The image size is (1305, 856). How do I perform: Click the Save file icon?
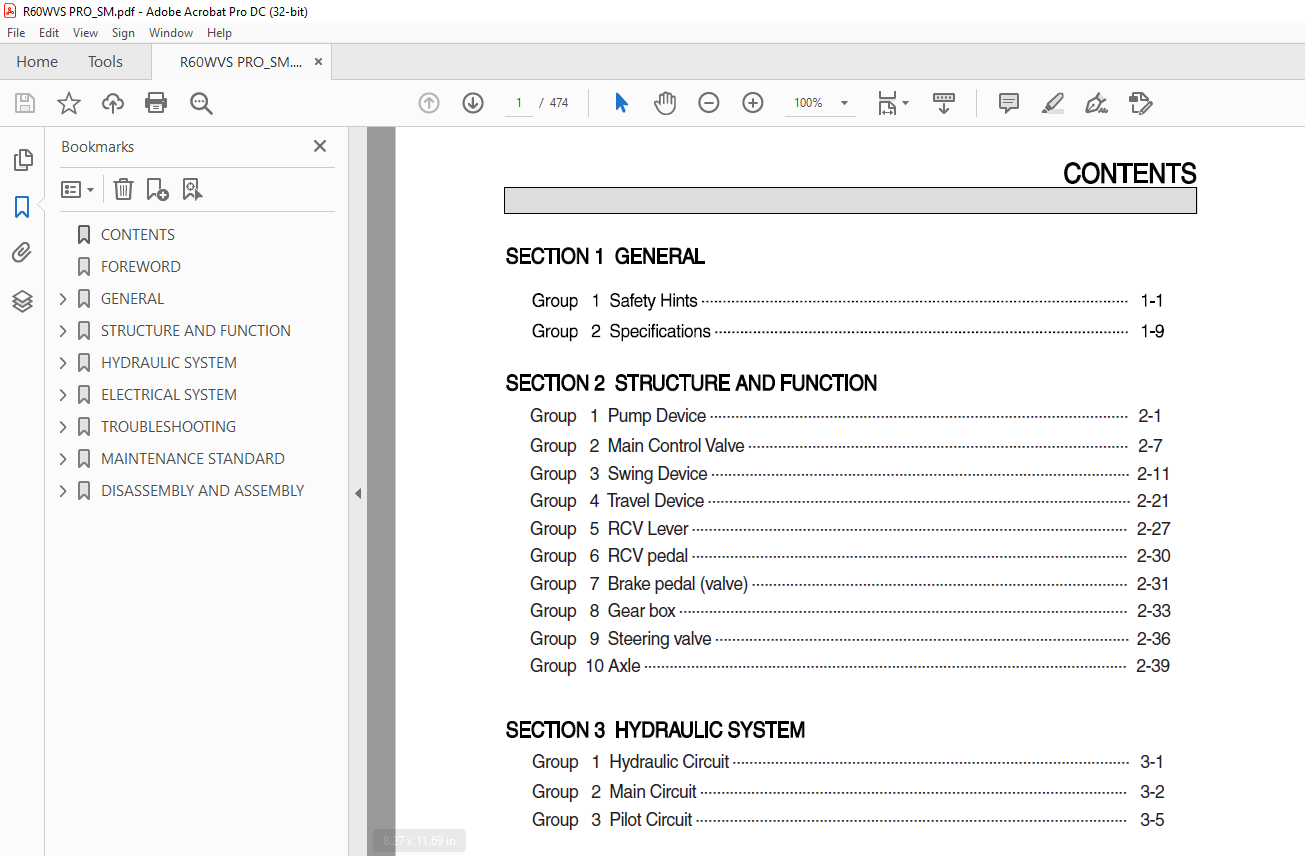25,103
